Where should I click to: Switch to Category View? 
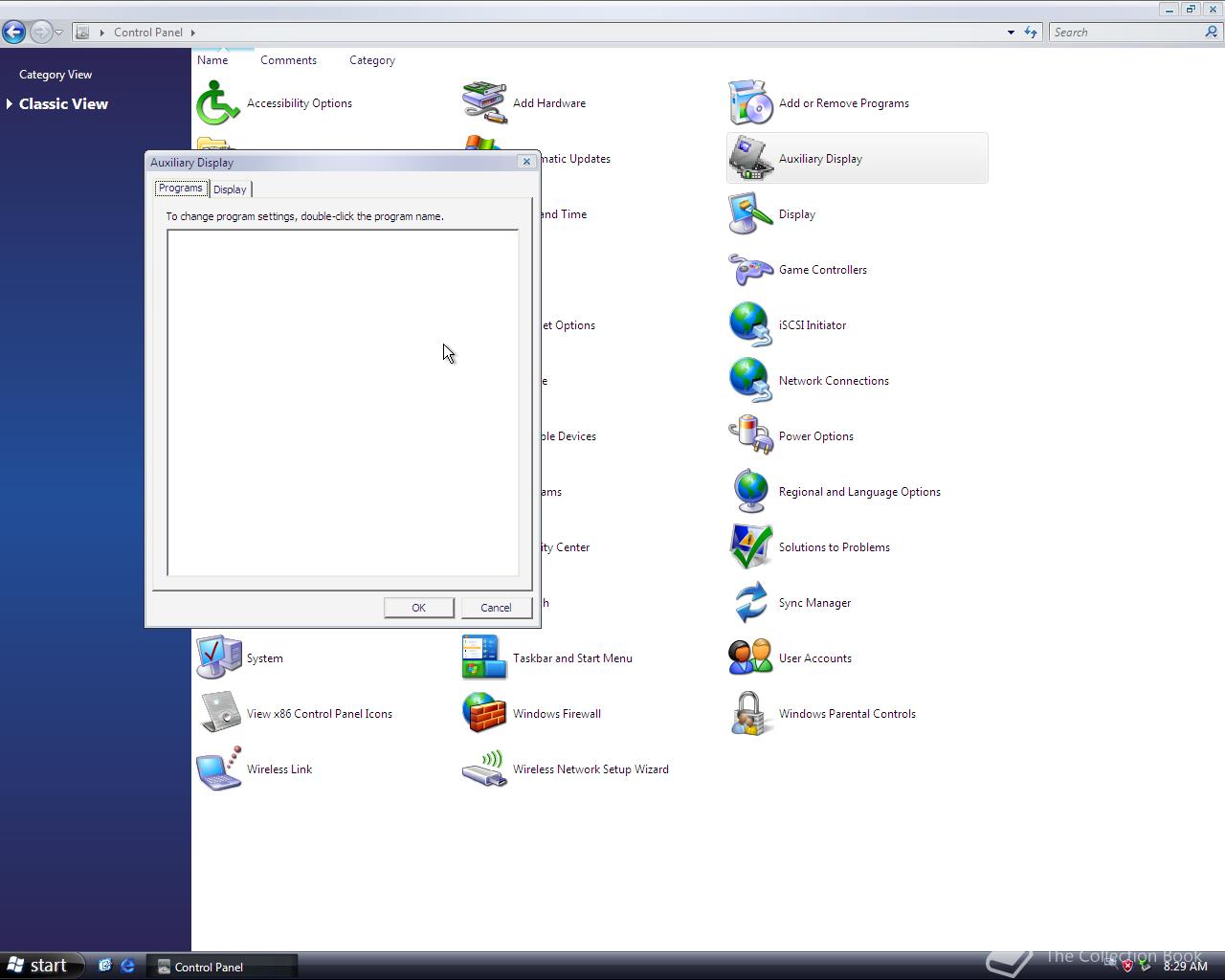(56, 75)
